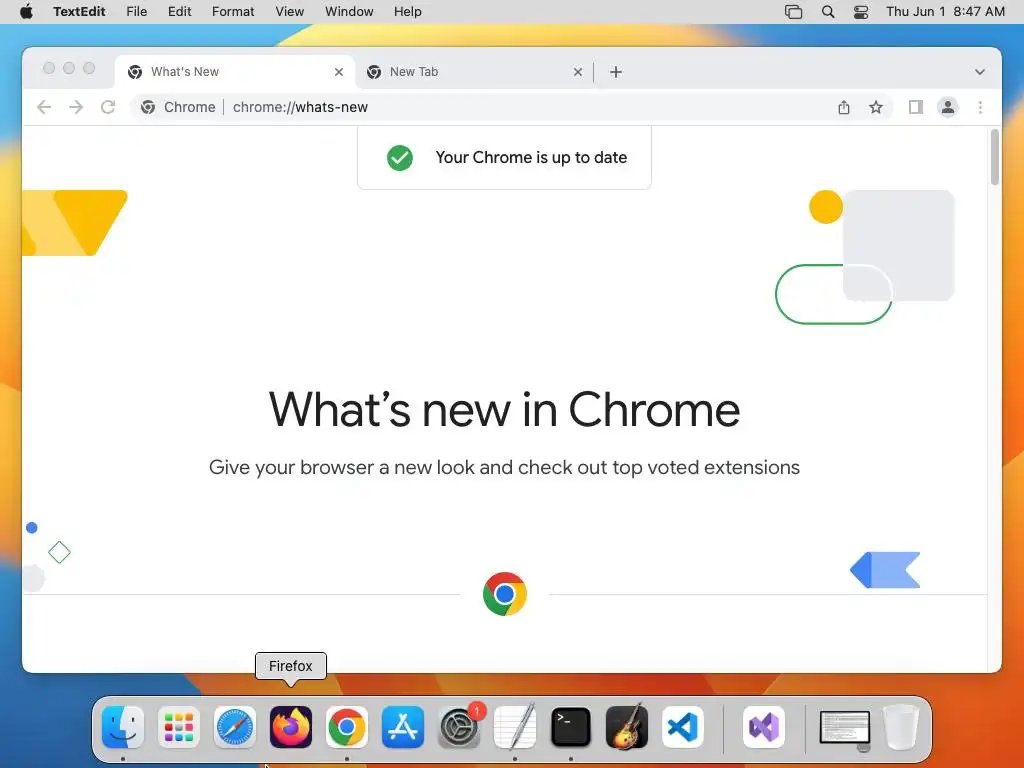The image size is (1024, 768).
Task: Open the Trash in the Dock
Action: pyautogui.click(x=901, y=727)
